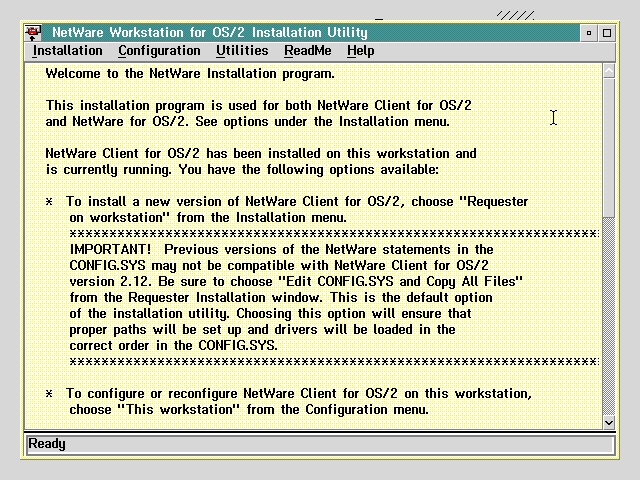This screenshot has height=480, width=640.
Task: Open the ReadMe menu
Action: (x=308, y=51)
